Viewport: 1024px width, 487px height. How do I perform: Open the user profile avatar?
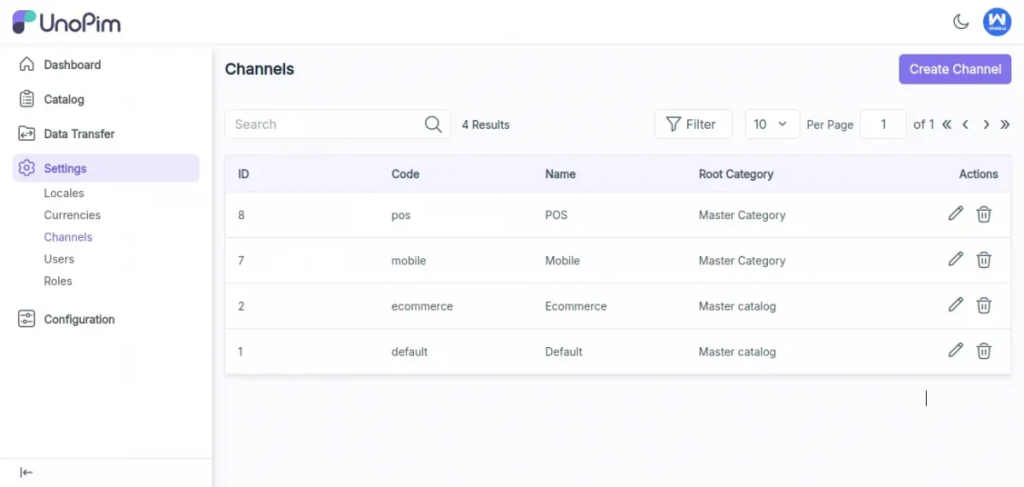pos(996,22)
